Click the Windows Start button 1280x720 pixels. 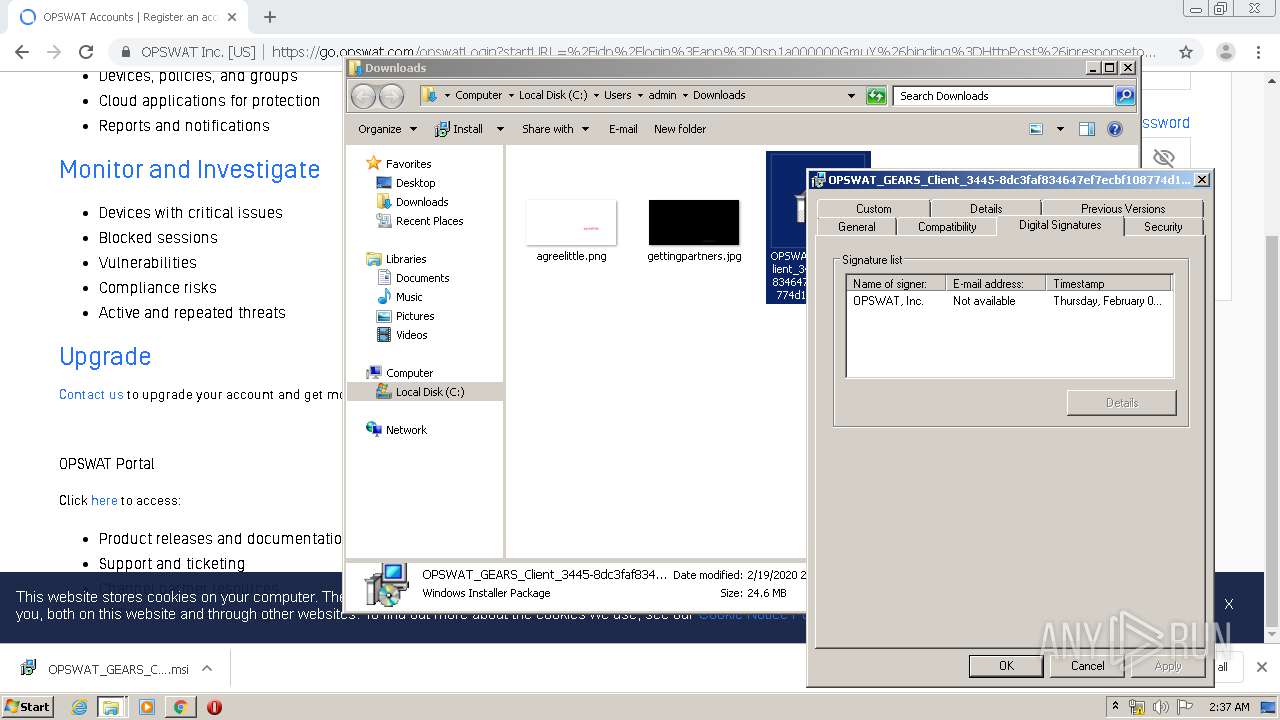point(28,707)
